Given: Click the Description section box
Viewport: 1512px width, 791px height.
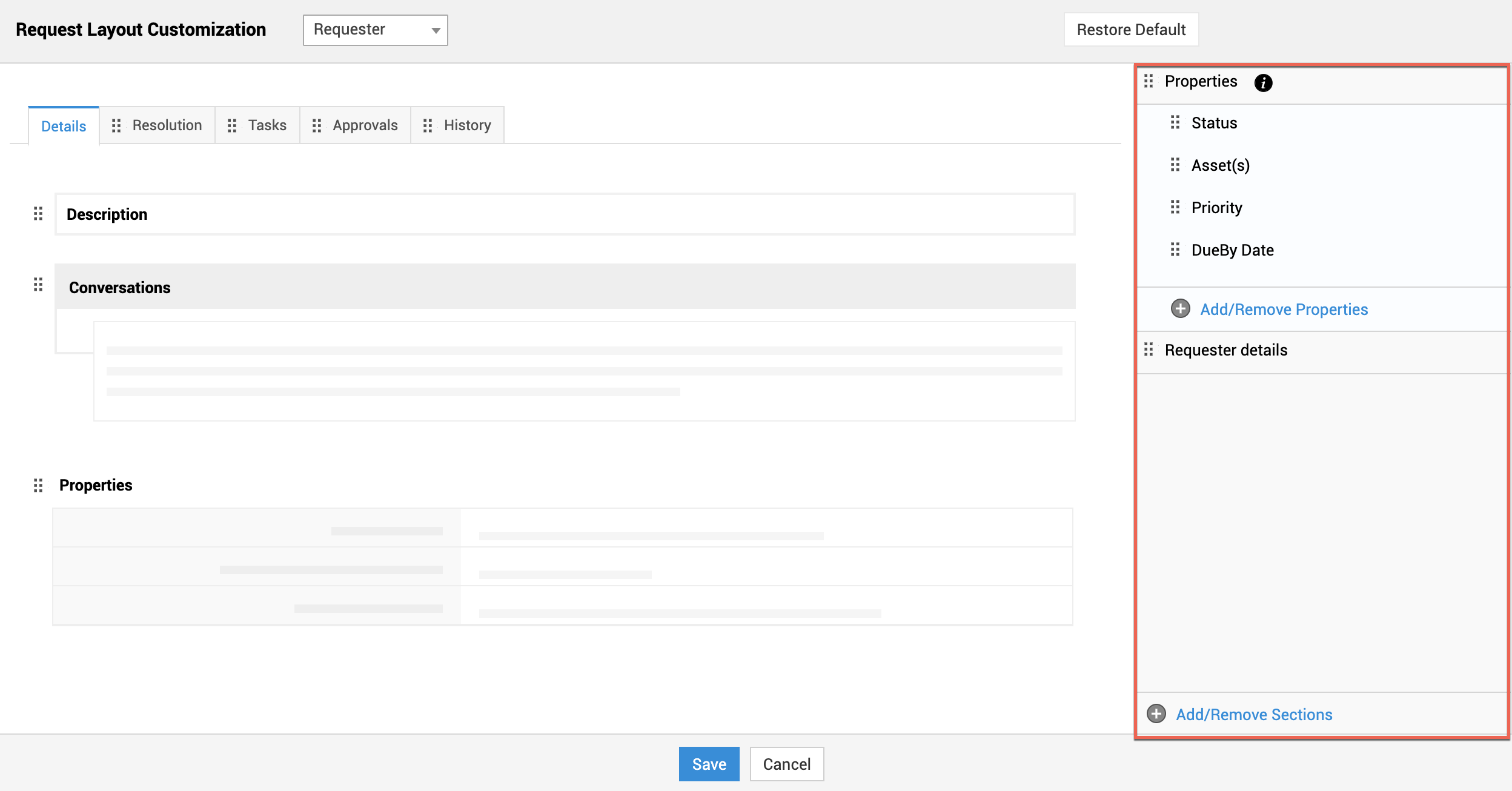Looking at the screenshot, I should pos(565,214).
